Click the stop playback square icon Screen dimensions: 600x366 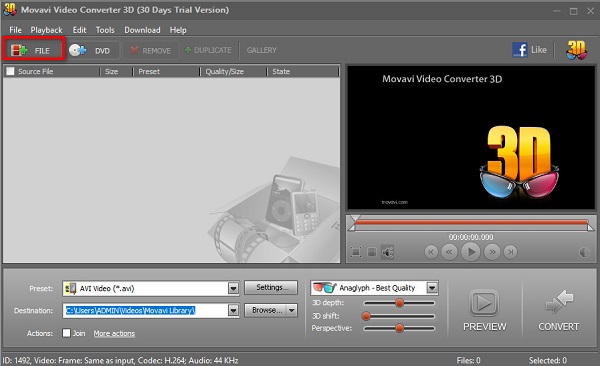click(372, 252)
